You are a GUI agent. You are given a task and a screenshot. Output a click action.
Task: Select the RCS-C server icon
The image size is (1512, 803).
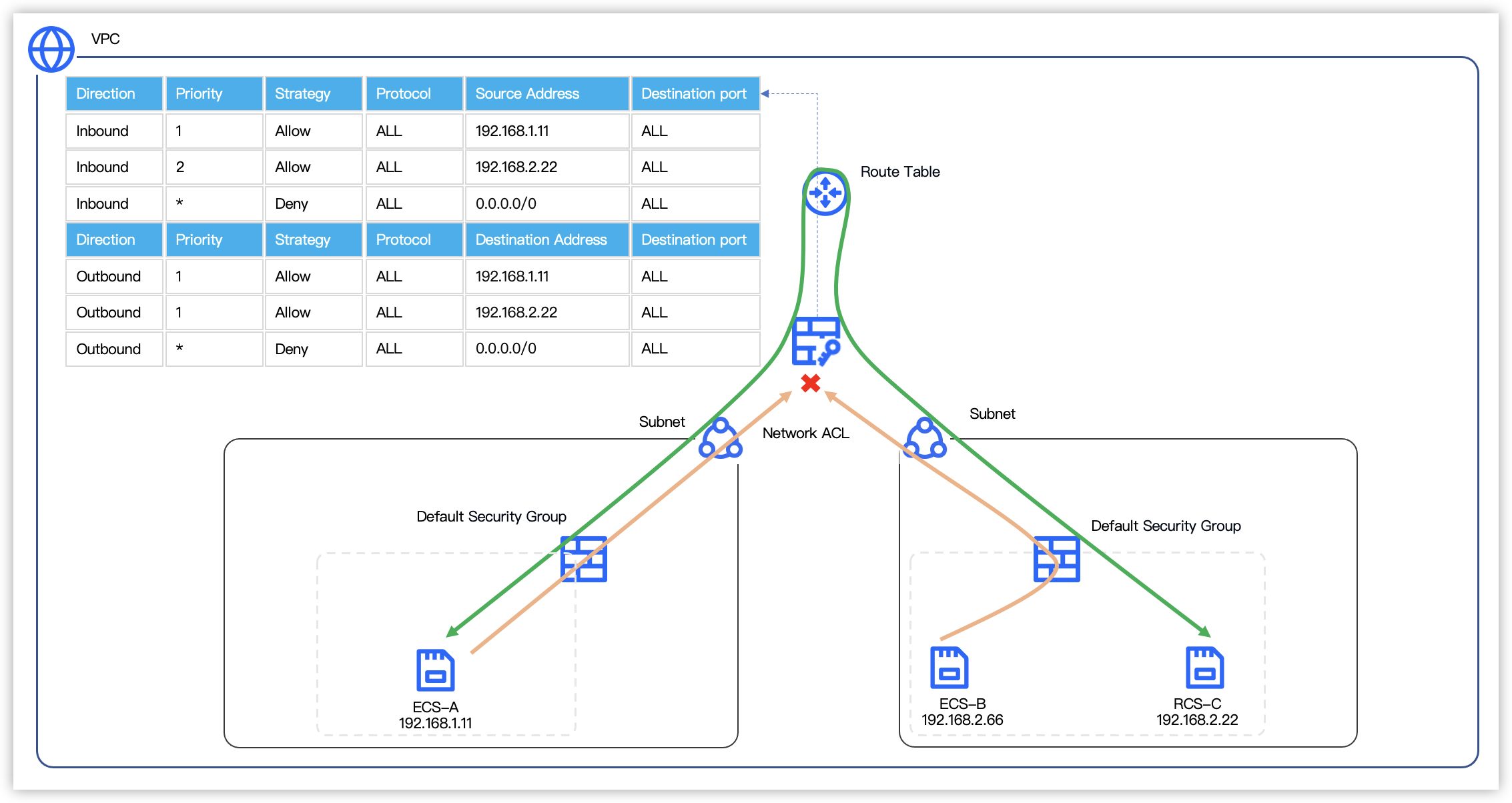(1204, 667)
